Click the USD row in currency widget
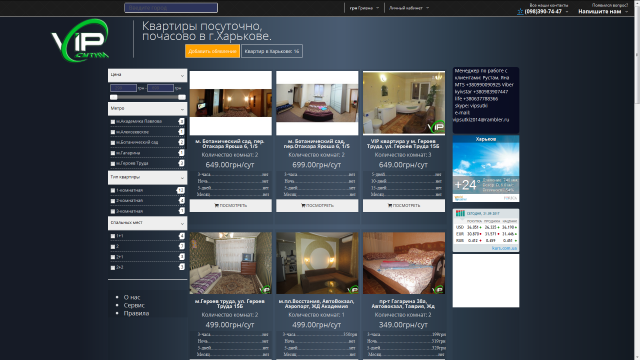The height and width of the screenshot is (360, 640). click(x=486, y=227)
